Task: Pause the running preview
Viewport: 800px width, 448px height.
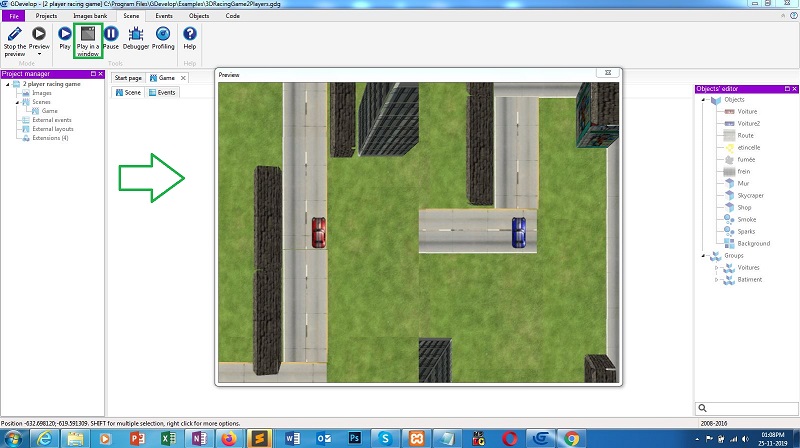Action: point(111,38)
